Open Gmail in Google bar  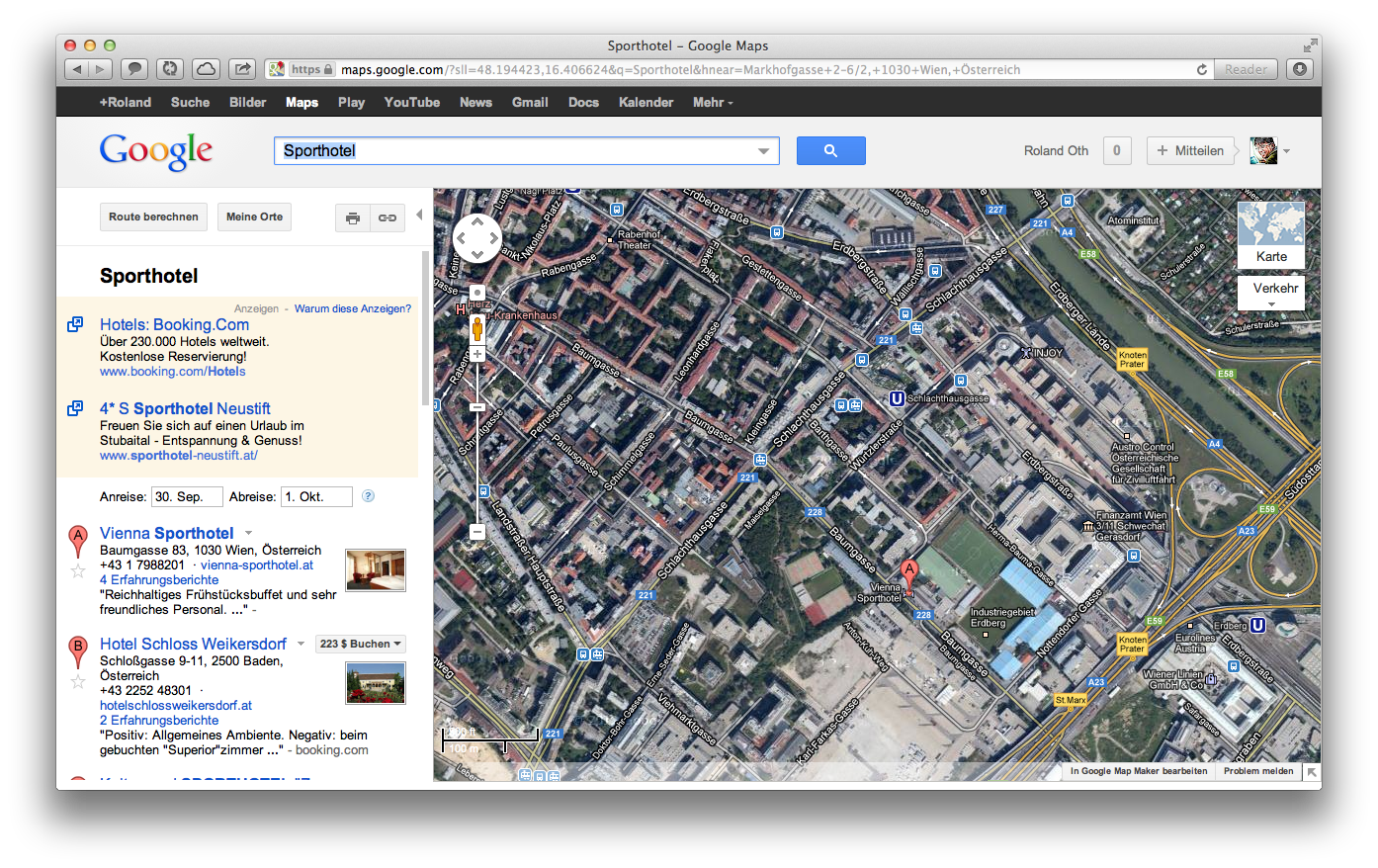point(530,102)
